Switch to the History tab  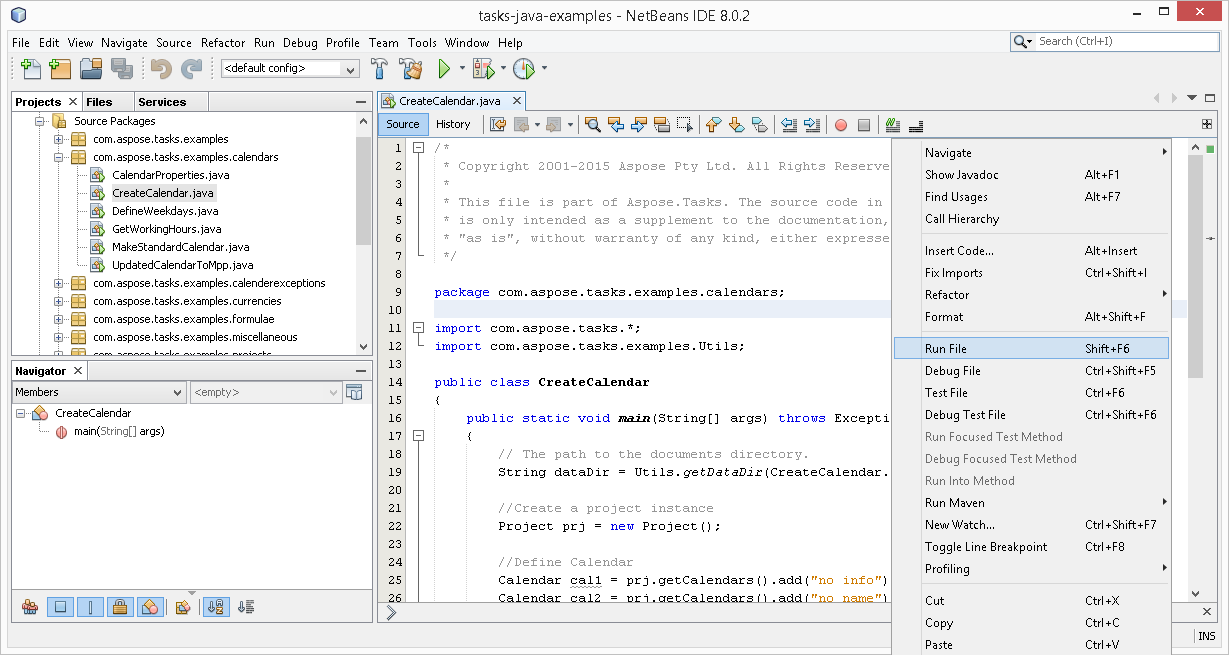tap(455, 124)
